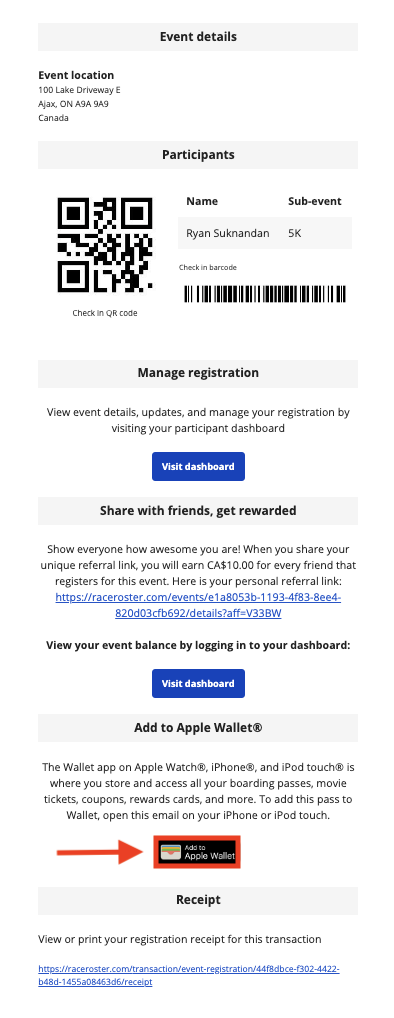Select the Participants section header
Screen dimensions: 394x1018
pos(198,155)
